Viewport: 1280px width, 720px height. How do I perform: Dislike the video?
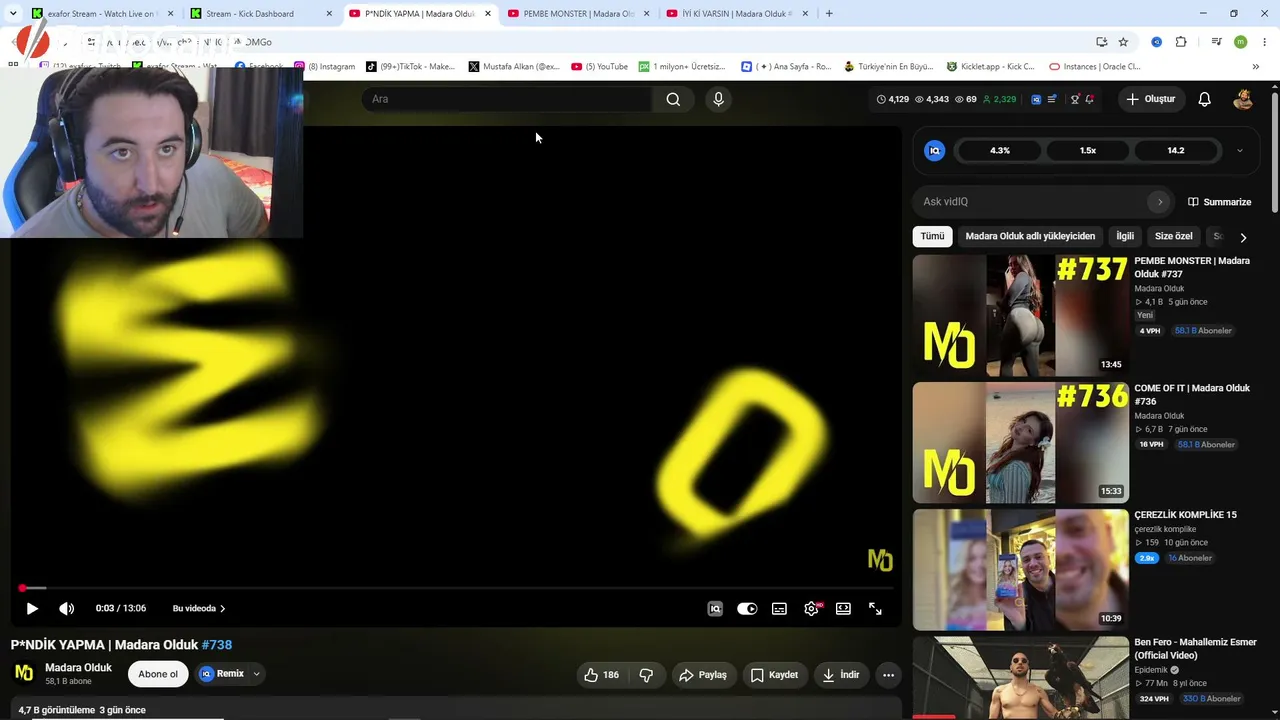click(x=646, y=675)
